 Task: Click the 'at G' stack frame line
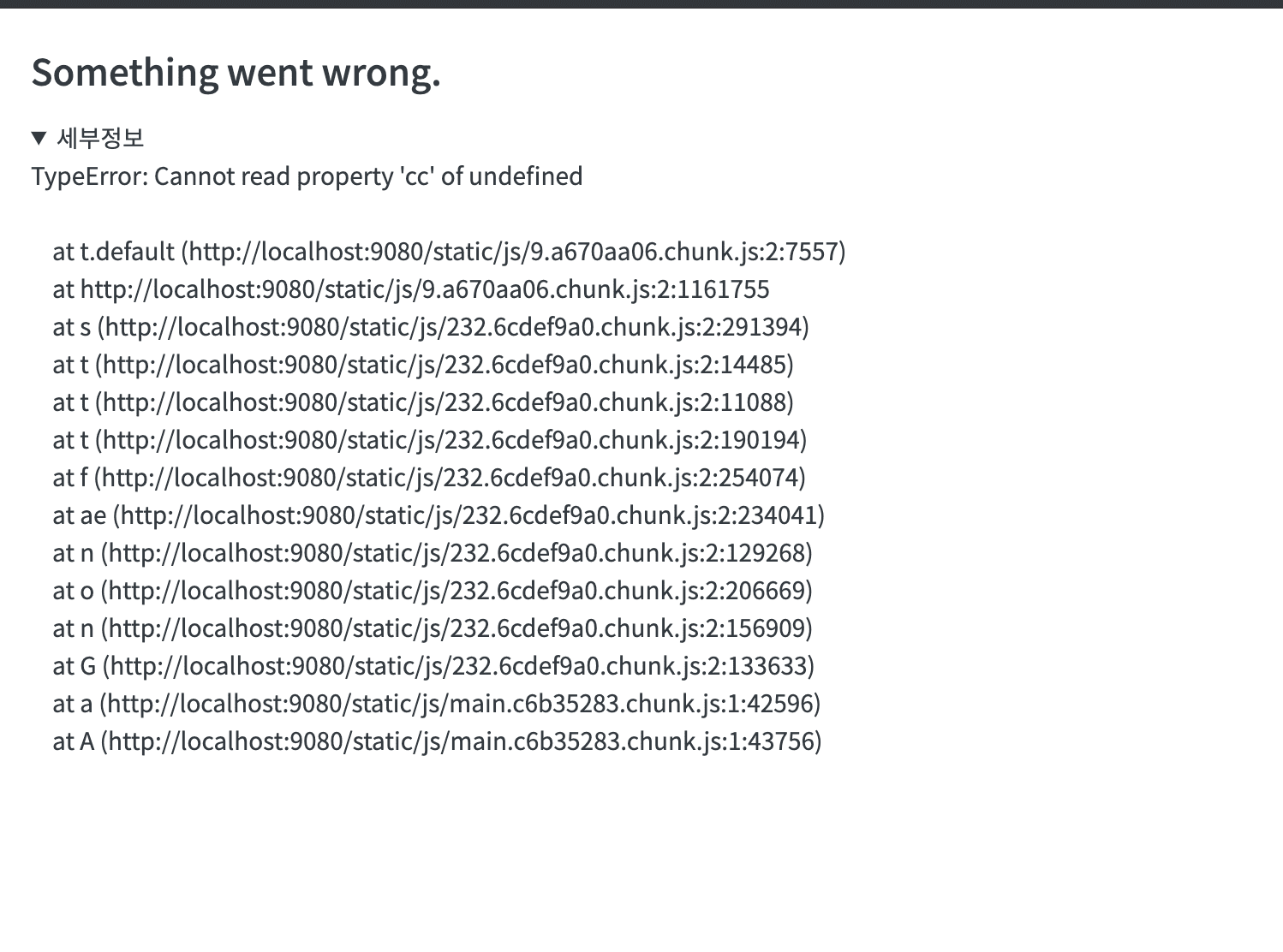click(433, 666)
